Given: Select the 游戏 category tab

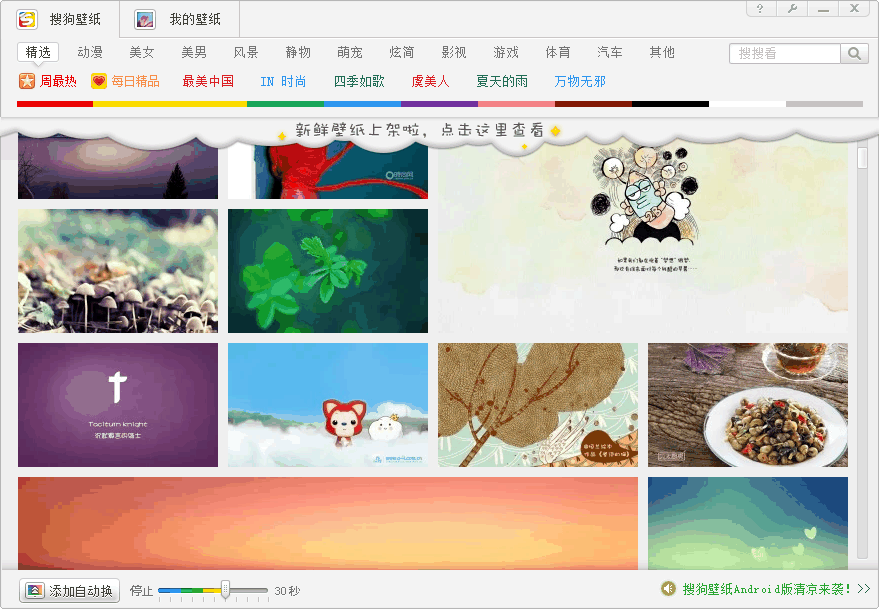Looking at the screenshot, I should pyautogui.click(x=506, y=52).
